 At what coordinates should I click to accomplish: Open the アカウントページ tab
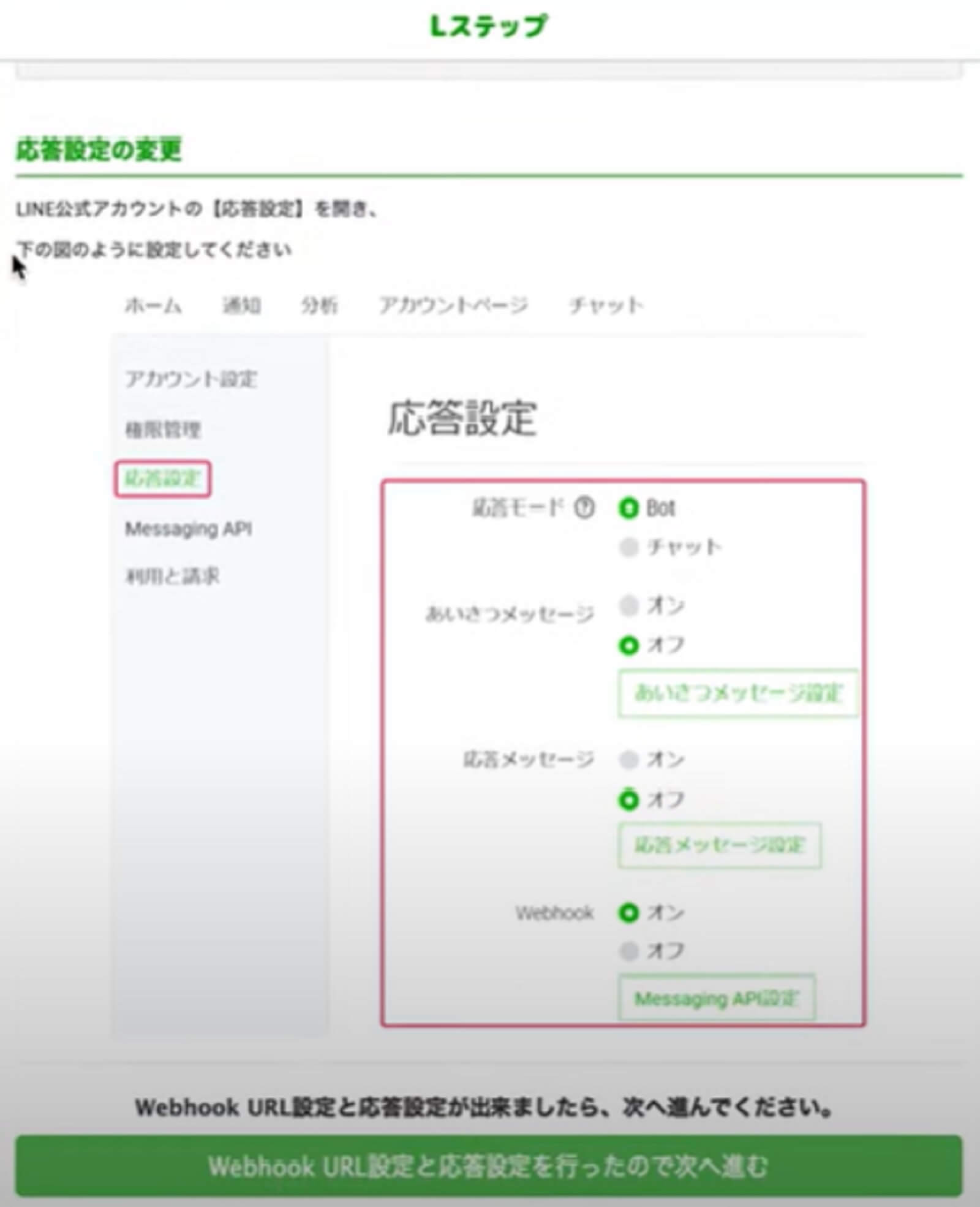453,305
